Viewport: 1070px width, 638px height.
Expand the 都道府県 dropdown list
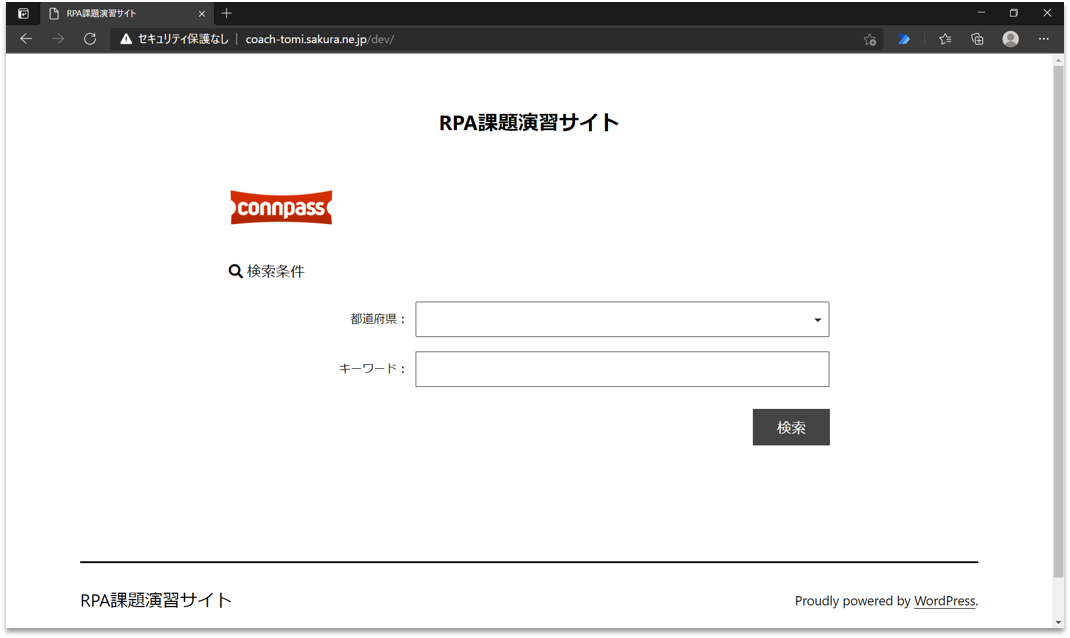click(622, 320)
